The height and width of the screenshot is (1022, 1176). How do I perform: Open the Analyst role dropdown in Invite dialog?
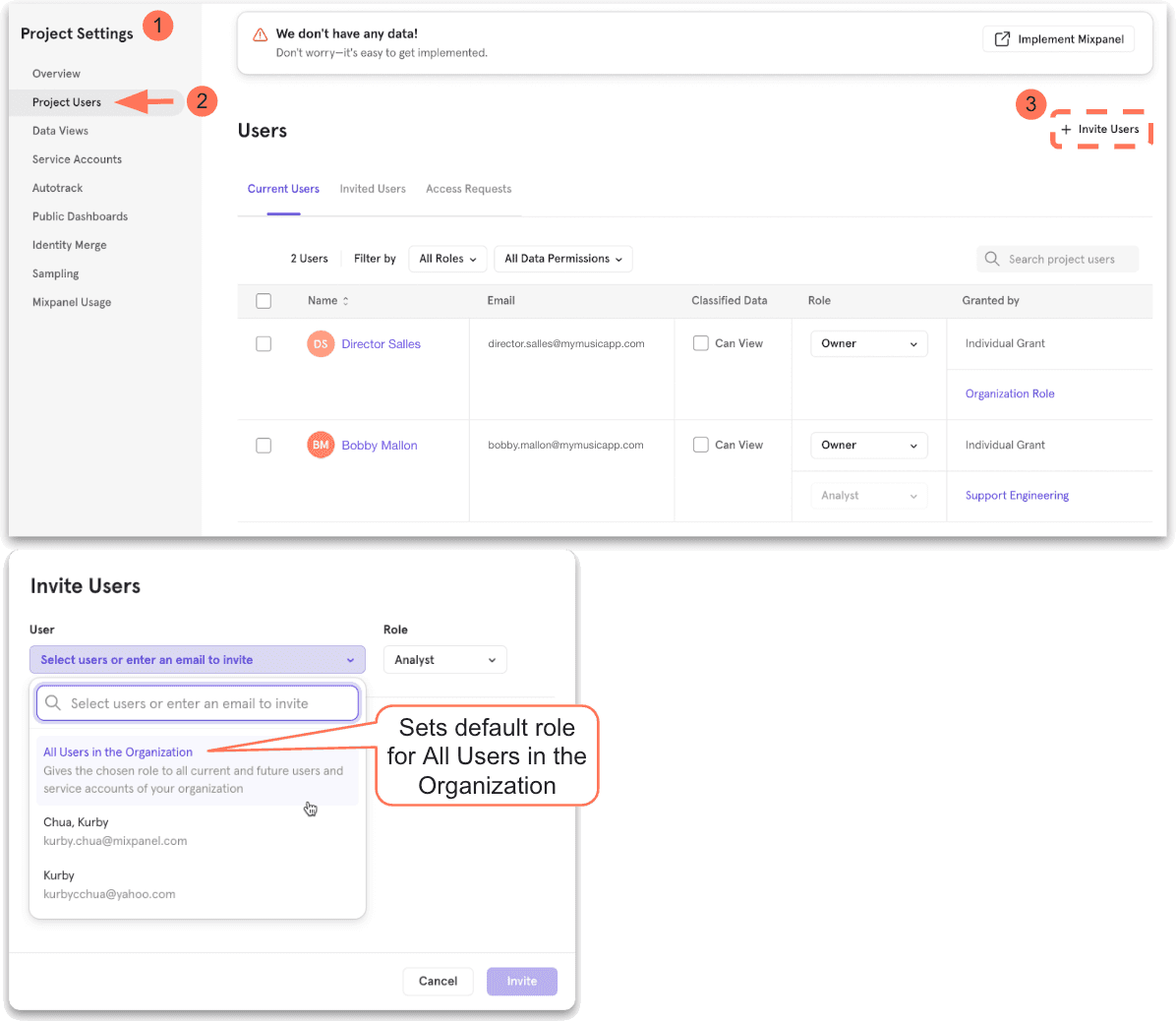[444, 660]
